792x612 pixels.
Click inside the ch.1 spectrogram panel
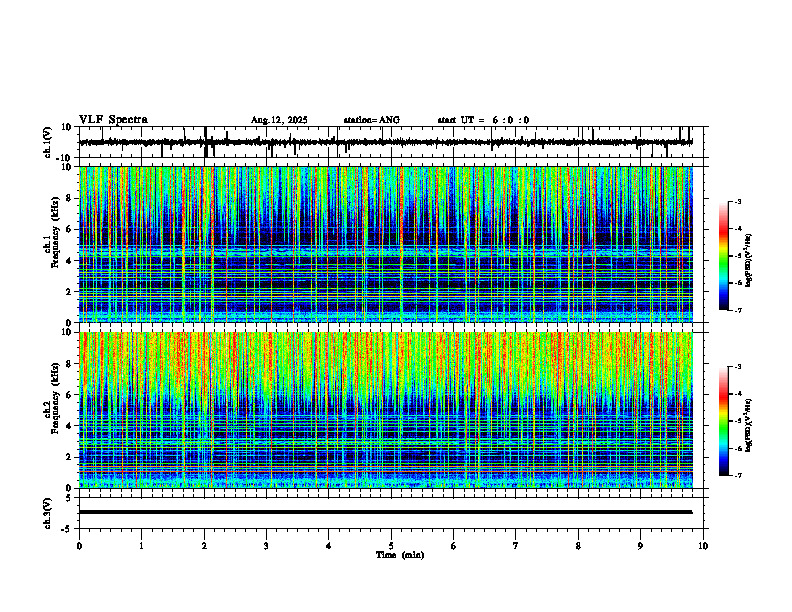click(x=385, y=244)
